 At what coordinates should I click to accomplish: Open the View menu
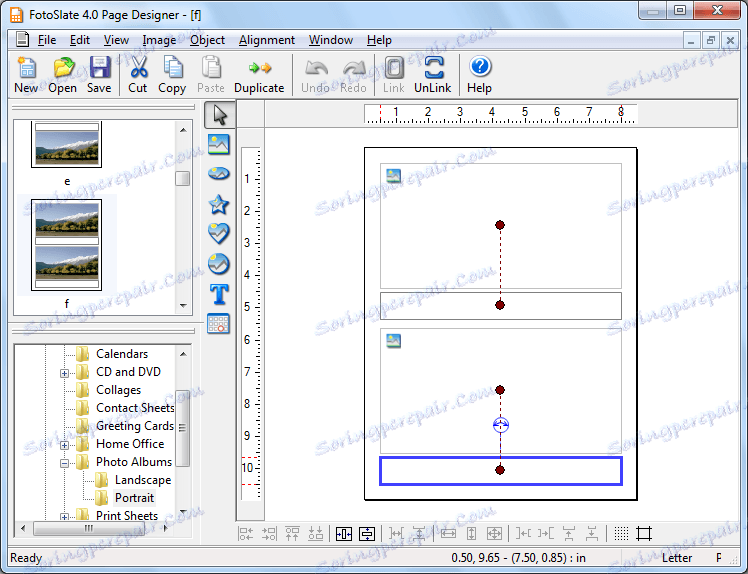[x=116, y=40]
